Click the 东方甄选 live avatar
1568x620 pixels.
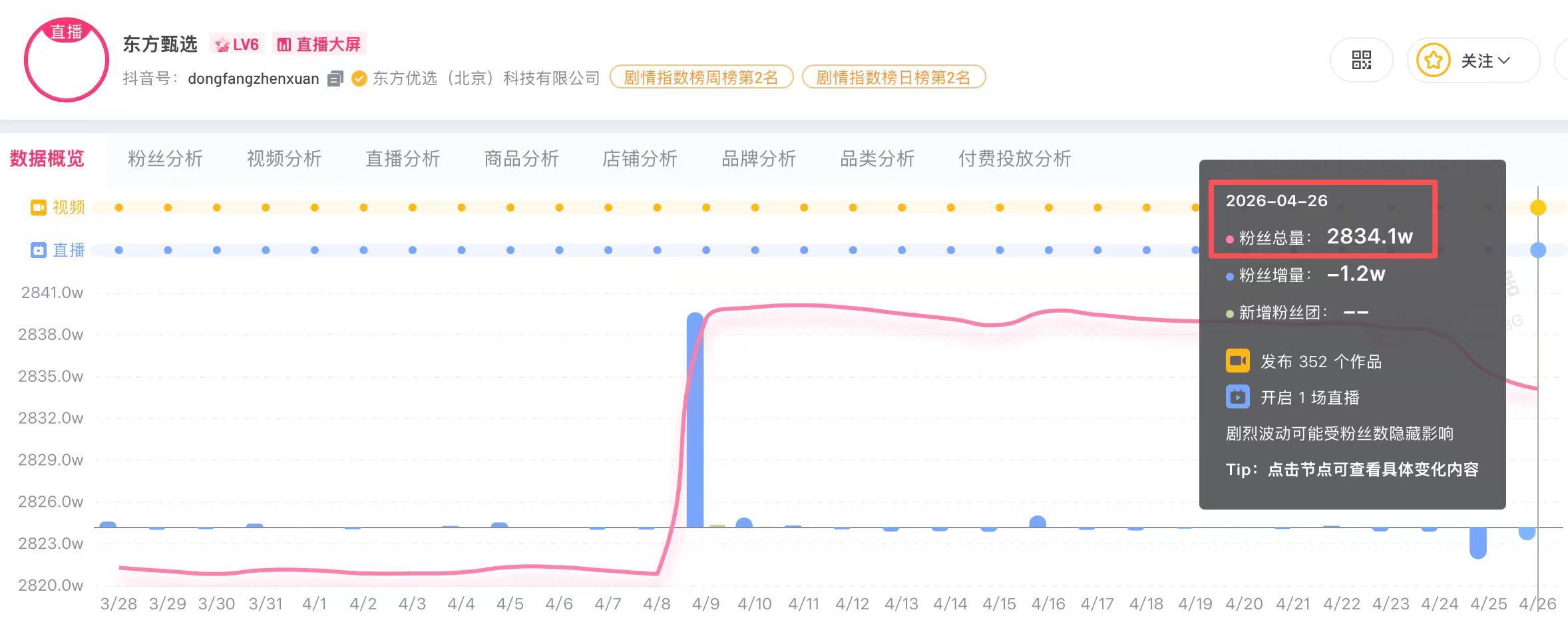point(66,61)
